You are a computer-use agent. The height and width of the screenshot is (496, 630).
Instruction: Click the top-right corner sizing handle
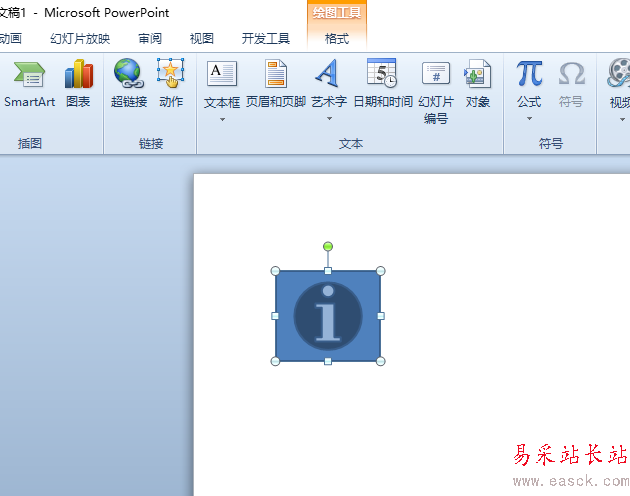(380, 271)
